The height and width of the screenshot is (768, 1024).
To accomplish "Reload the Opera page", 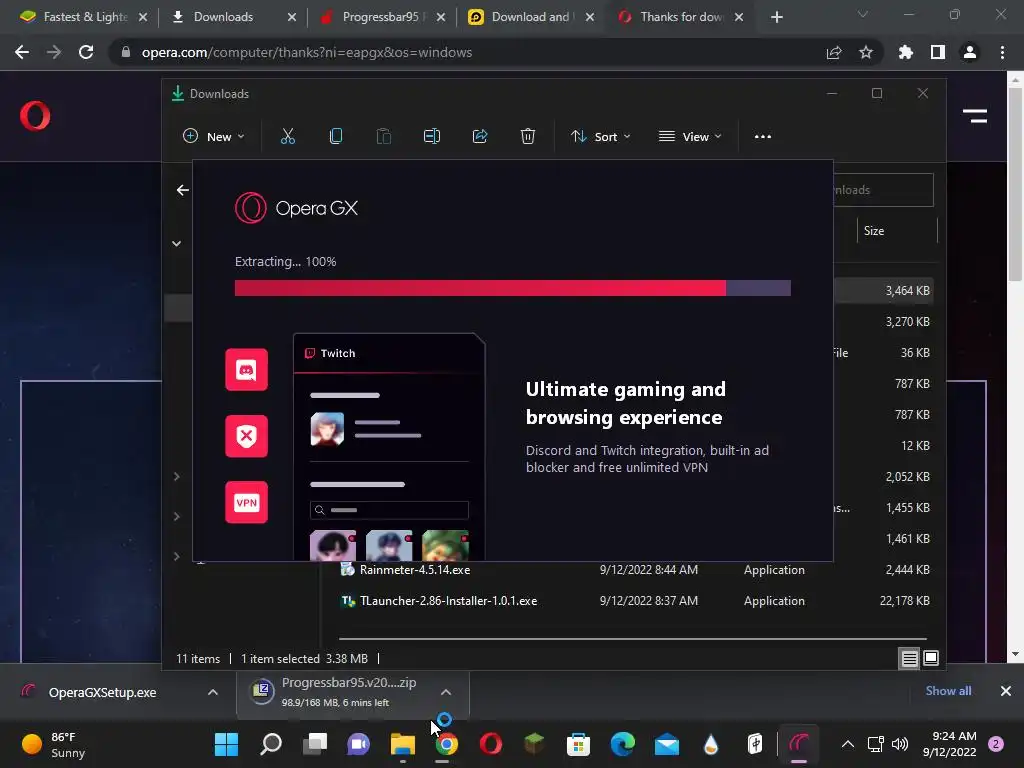I will 86,52.
